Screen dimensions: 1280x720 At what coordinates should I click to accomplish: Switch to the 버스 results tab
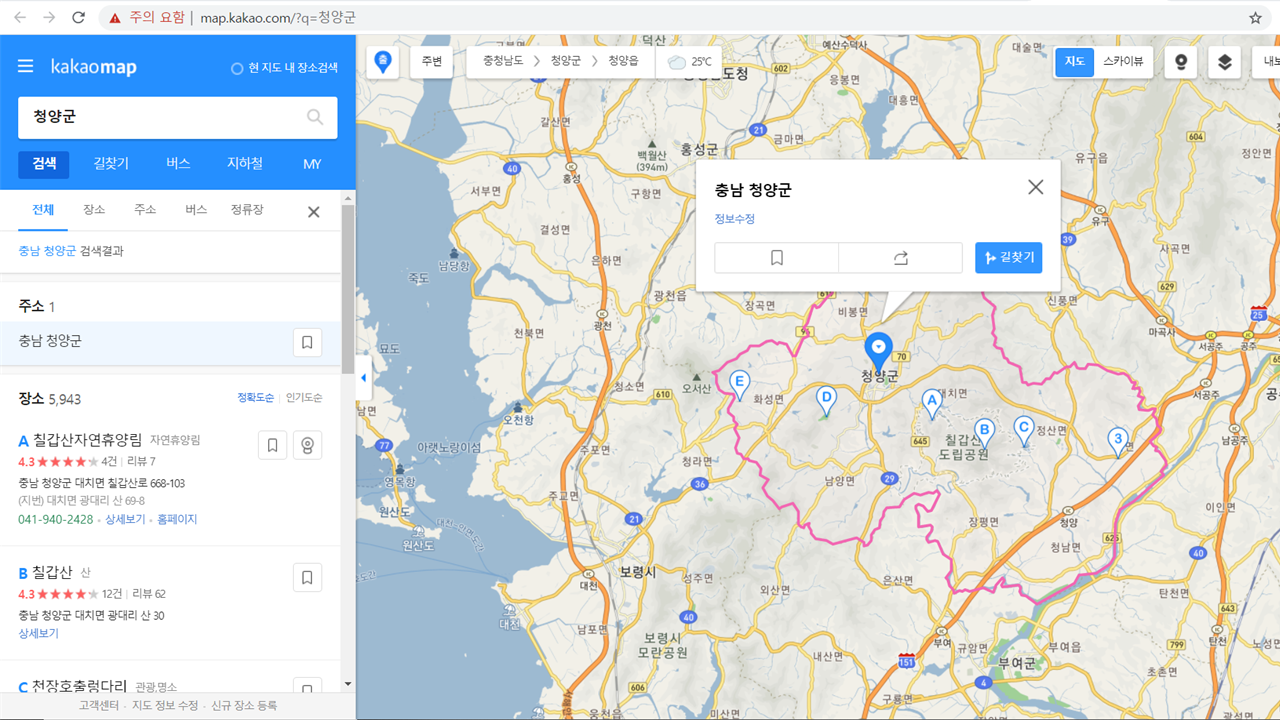pos(195,210)
